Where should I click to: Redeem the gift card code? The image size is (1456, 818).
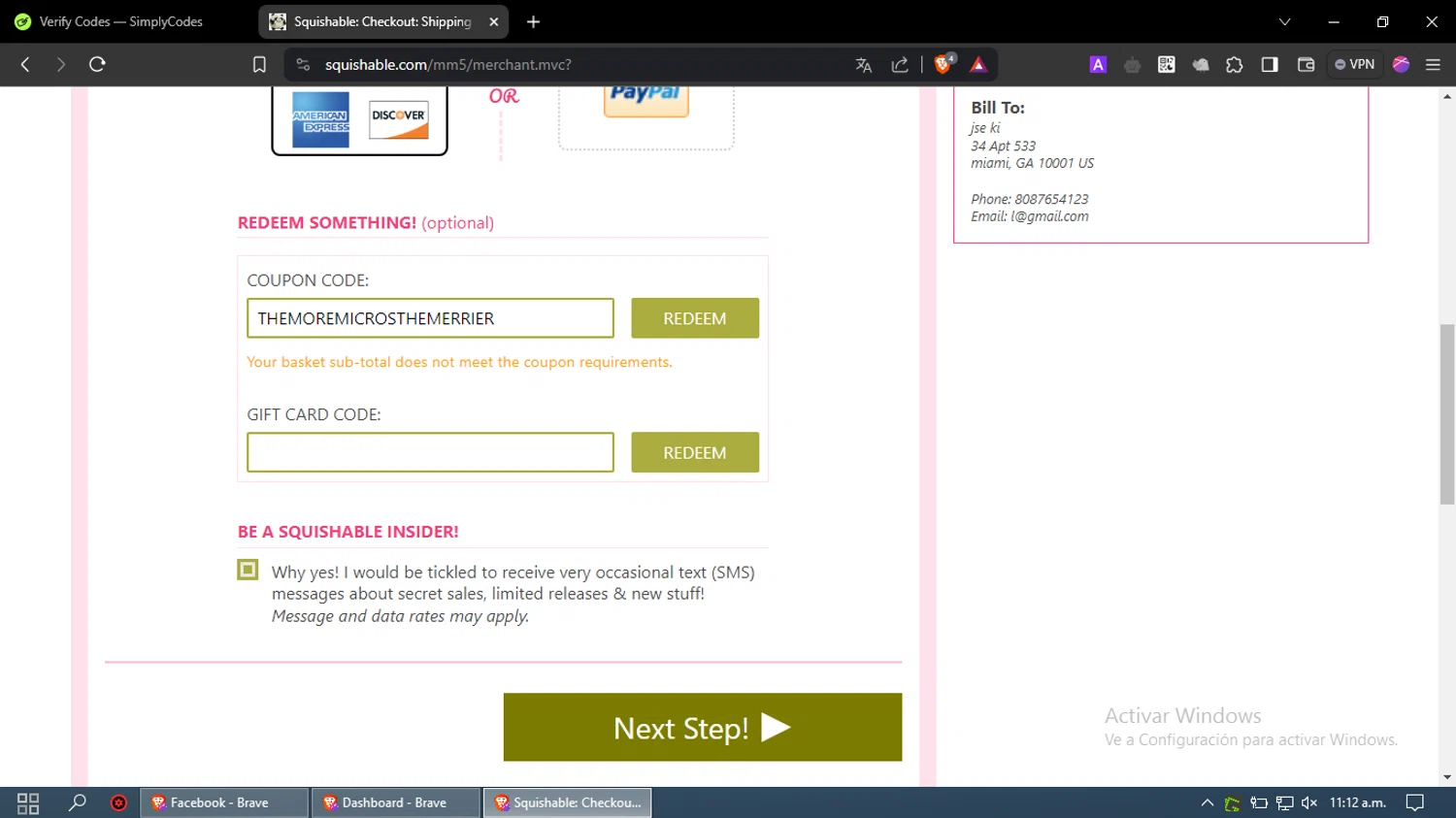695,452
